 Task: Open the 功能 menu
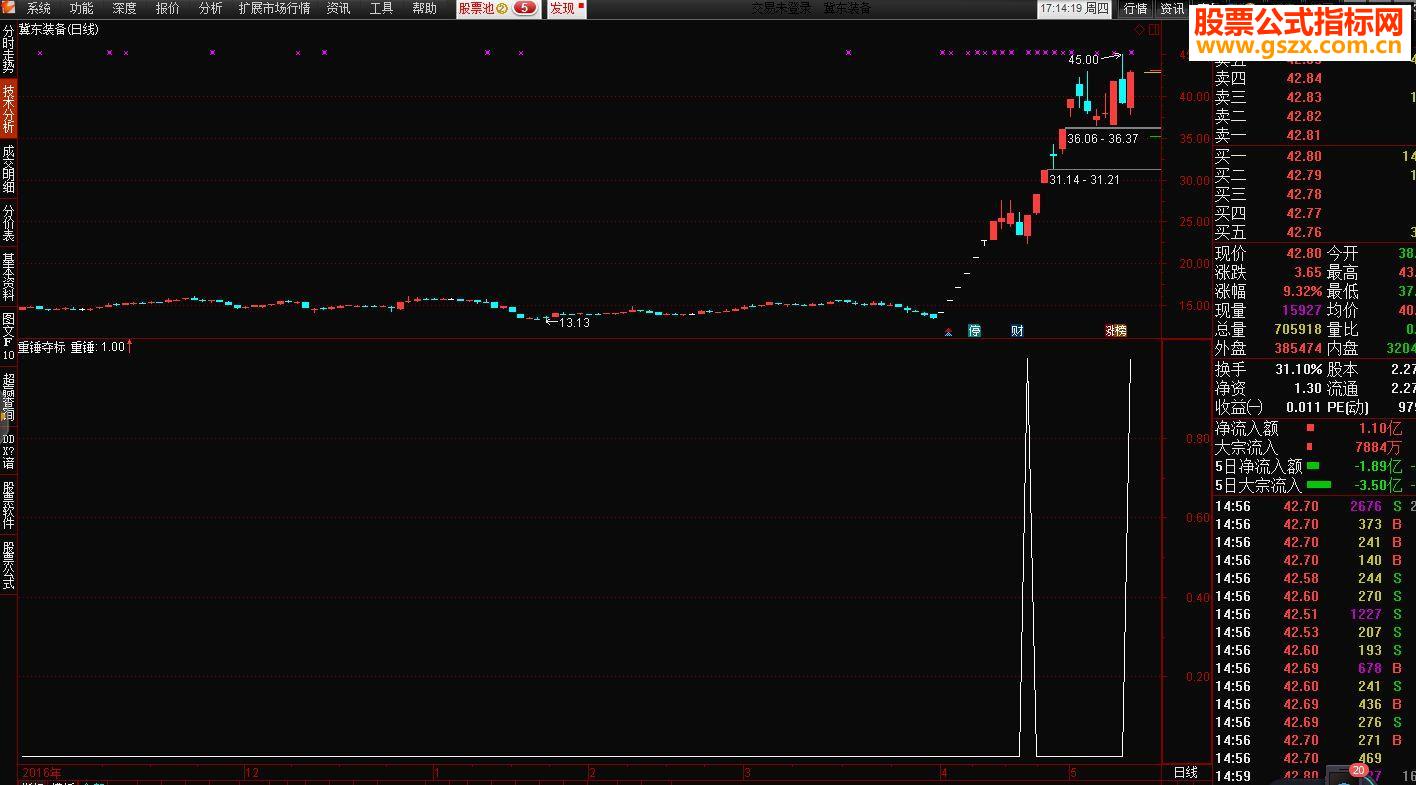82,8
